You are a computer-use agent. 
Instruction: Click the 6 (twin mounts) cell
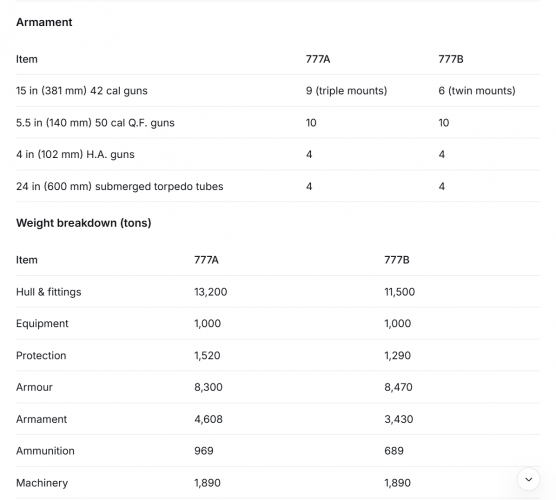coord(477,91)
